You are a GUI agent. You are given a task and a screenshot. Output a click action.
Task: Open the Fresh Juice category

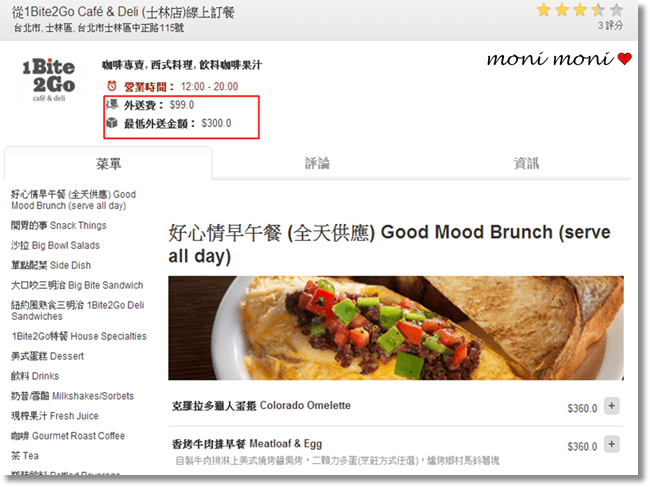point(55,416)
